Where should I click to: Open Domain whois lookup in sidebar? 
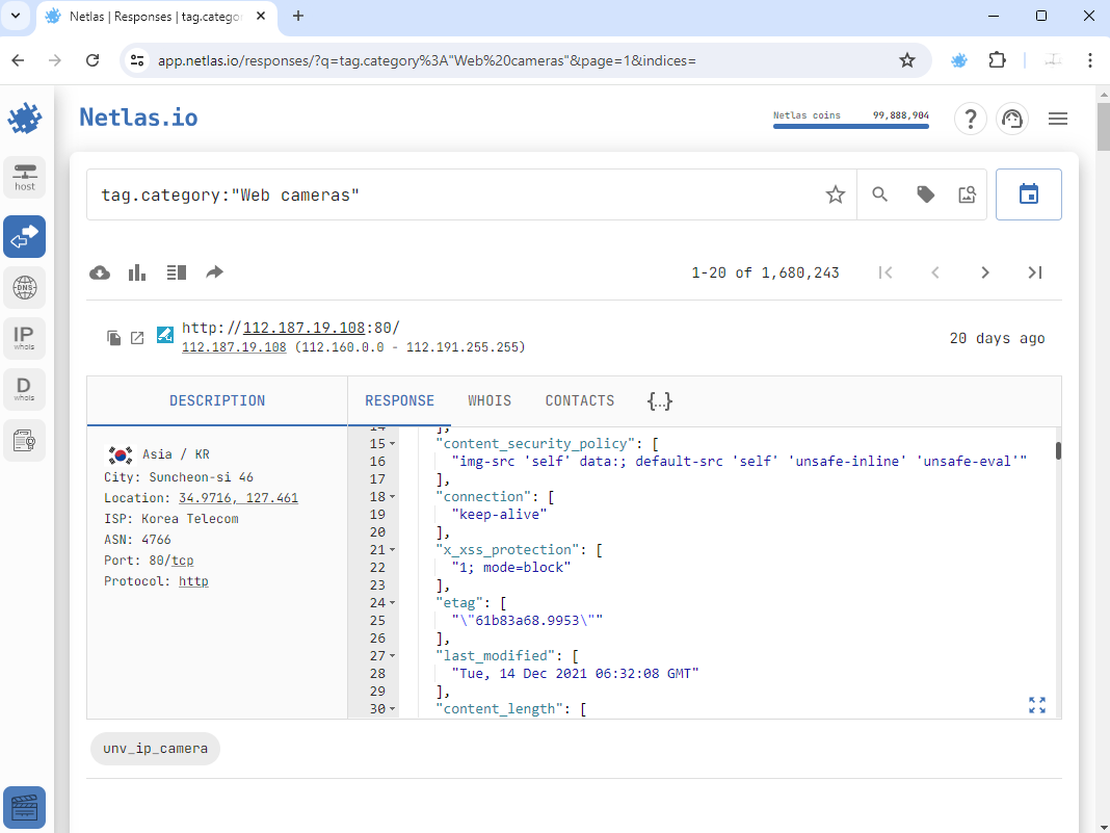[x=25, y=387]
